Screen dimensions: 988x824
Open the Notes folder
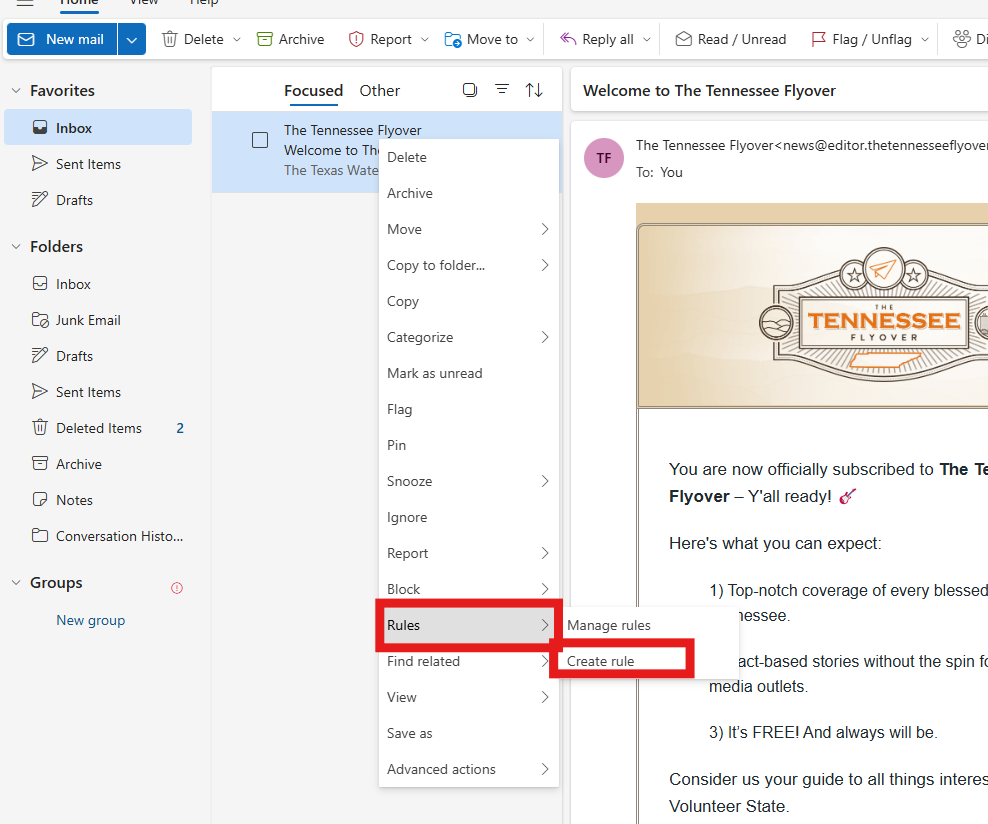[98, 500]
